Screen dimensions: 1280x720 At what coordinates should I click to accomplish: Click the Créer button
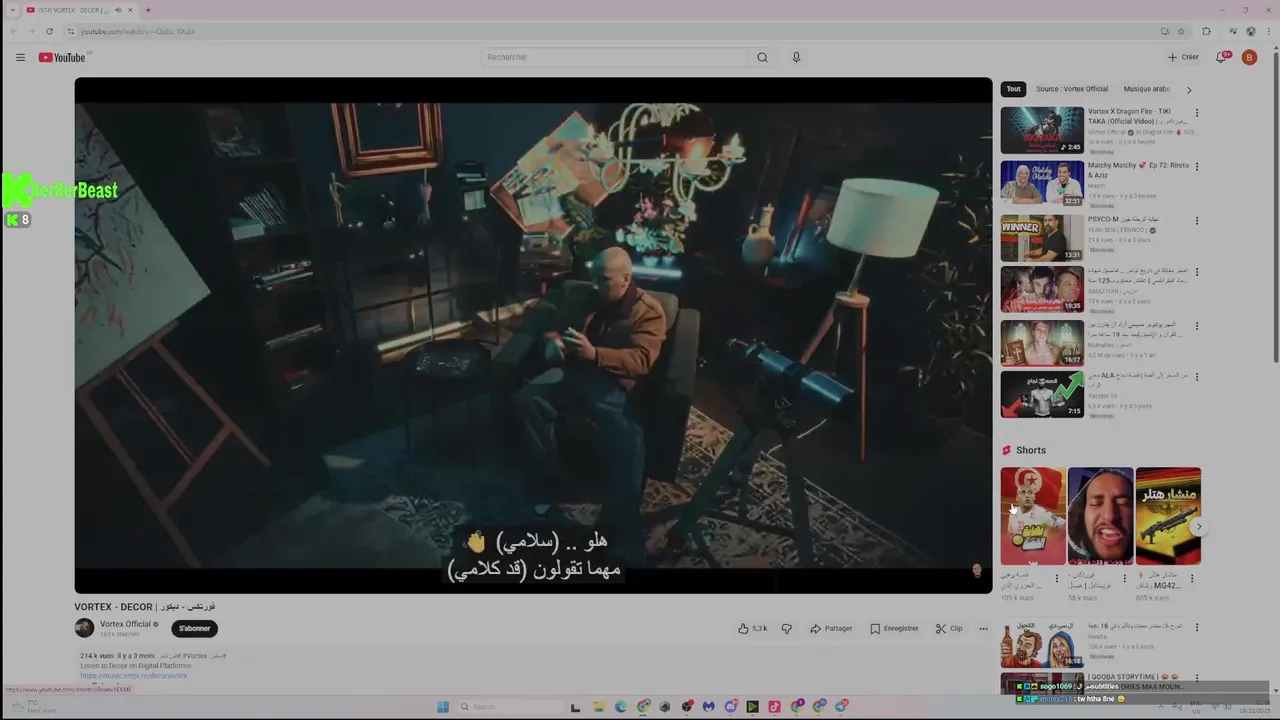[1184, 57]
